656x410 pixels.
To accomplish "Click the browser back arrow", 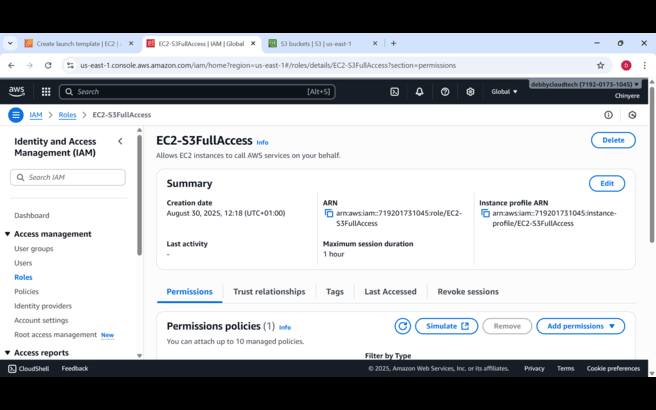I will (x=12, y=65).
